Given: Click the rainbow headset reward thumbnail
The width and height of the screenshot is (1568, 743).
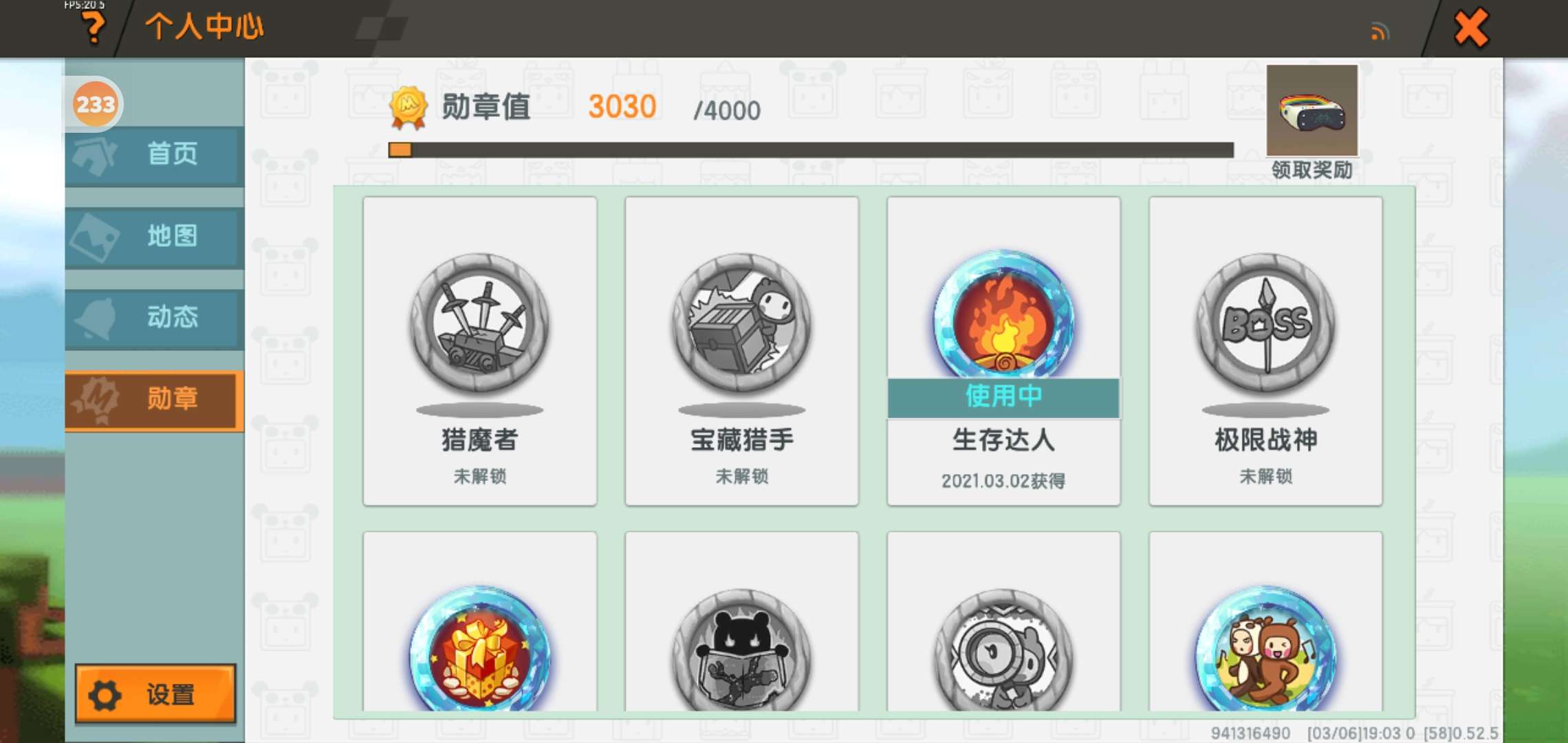Looking at the screenshot, I should [1311, 111].
